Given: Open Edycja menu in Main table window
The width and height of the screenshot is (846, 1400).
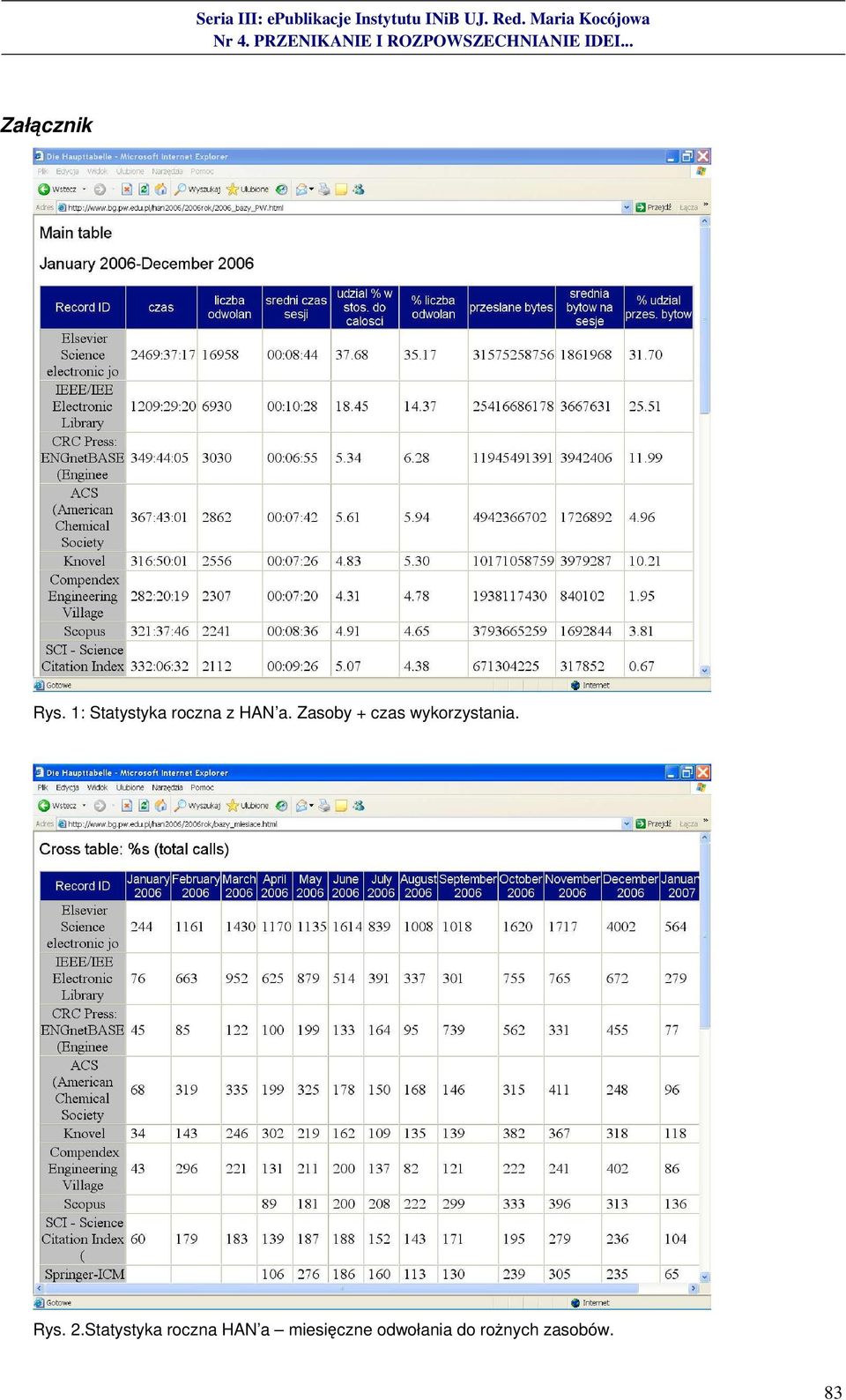Looking at the screenshot, I should coord(67,172).
